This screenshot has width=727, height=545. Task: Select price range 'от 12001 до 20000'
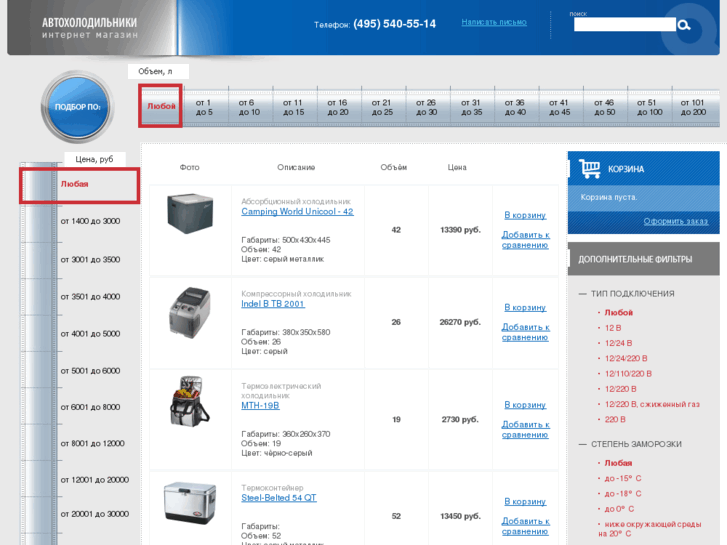pyautogui.click(x=95, y=480)
